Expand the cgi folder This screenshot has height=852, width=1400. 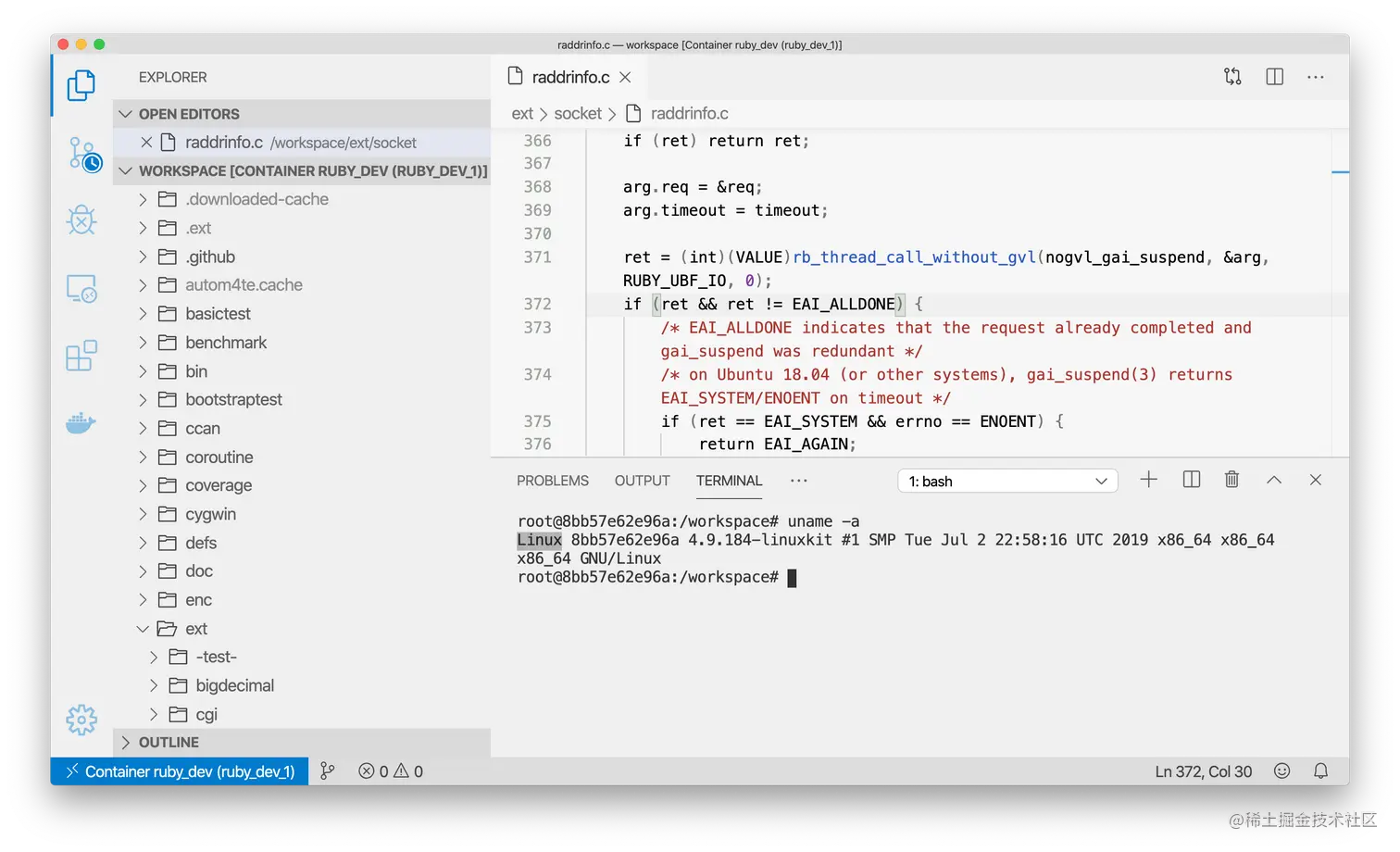[x=154, y=715]
